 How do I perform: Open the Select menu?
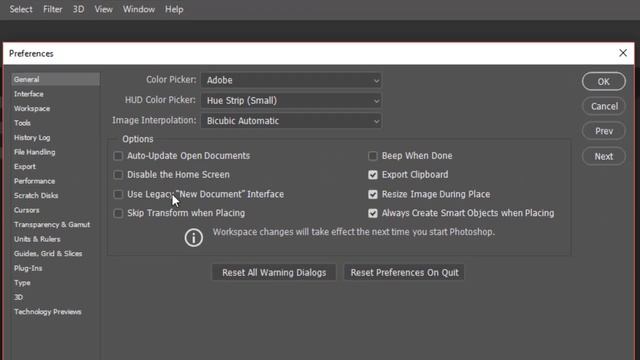coord(21,9)
